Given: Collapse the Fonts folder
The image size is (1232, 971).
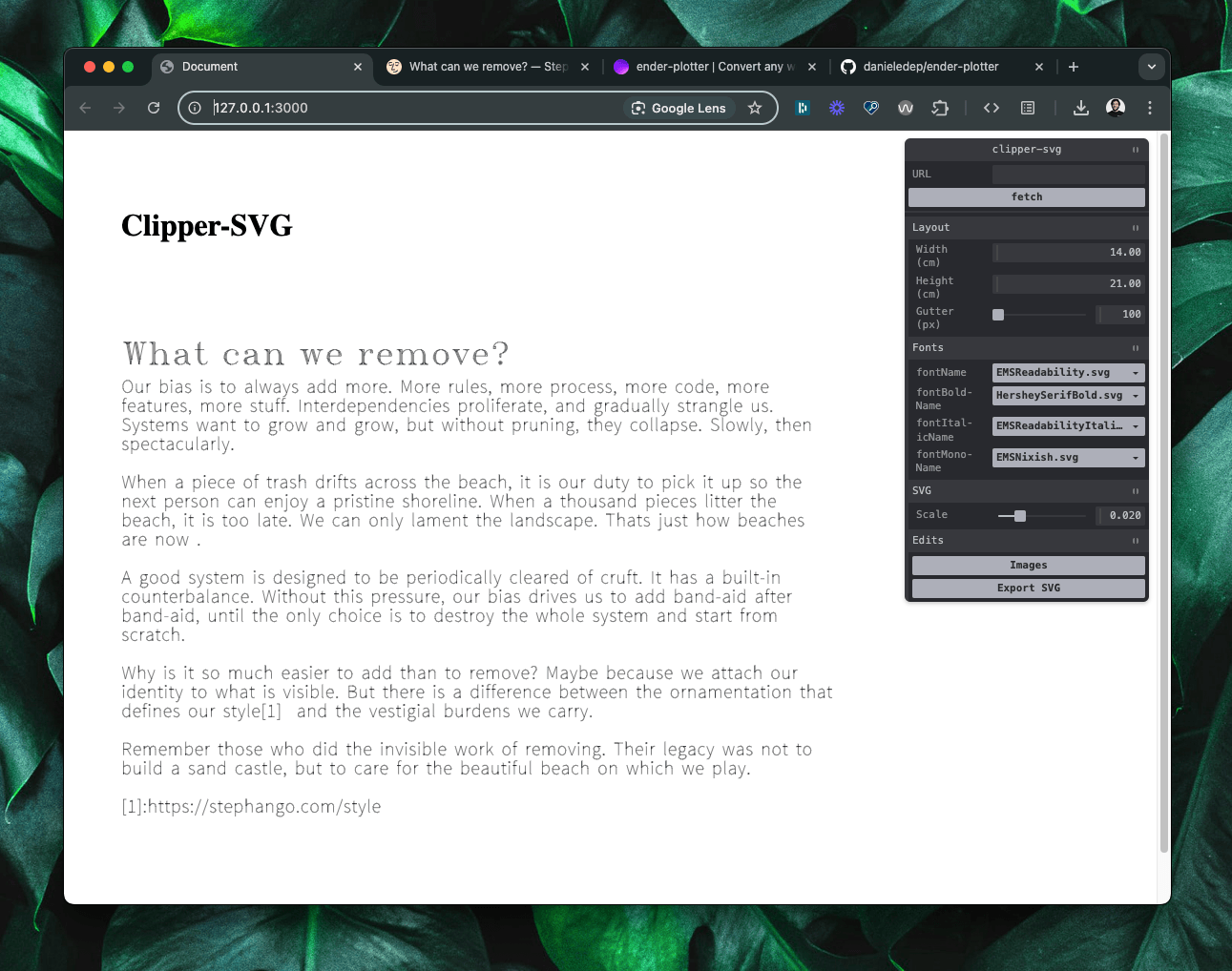Looking at the screenshot, I should [1027, 348].
